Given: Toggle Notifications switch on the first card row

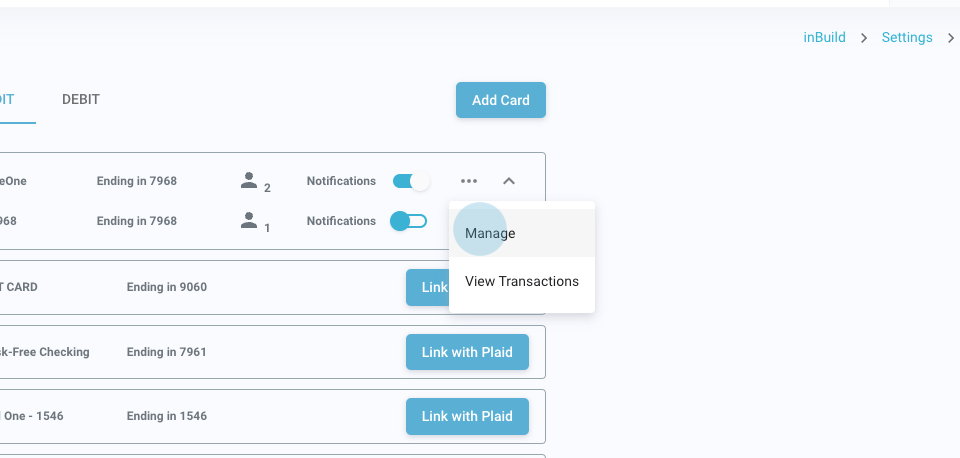Looking at the screenshot, I should click(x=411, y=181).
